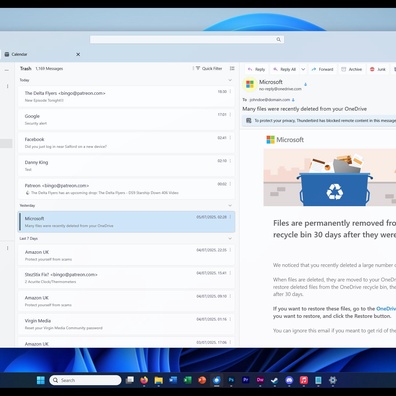Click the icon next to no-reply@onedrive.com
This screenshot has width=396, height=396.
coord(305,85)
